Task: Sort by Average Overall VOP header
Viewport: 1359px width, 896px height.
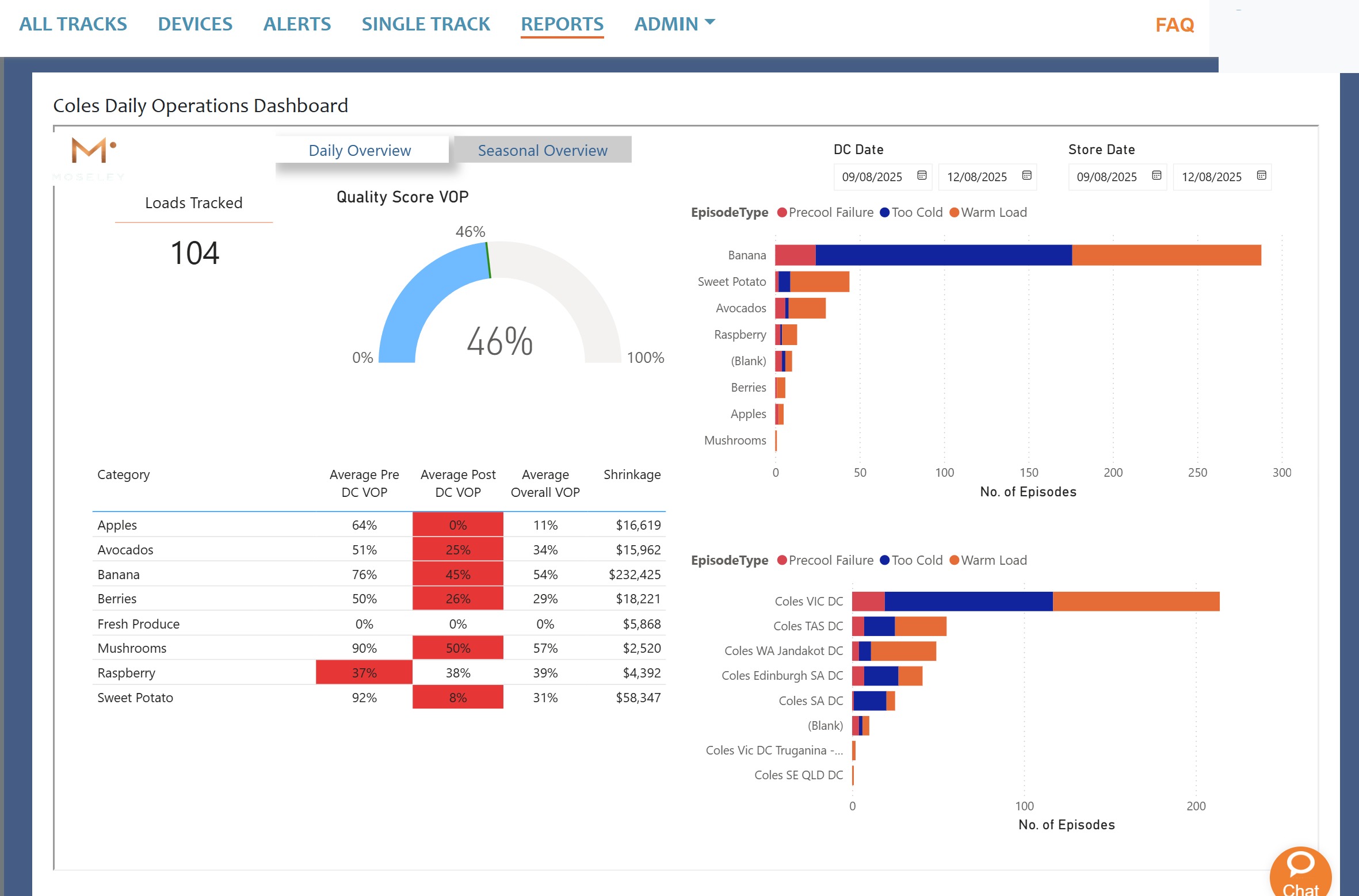Action: tap(545, 483)
